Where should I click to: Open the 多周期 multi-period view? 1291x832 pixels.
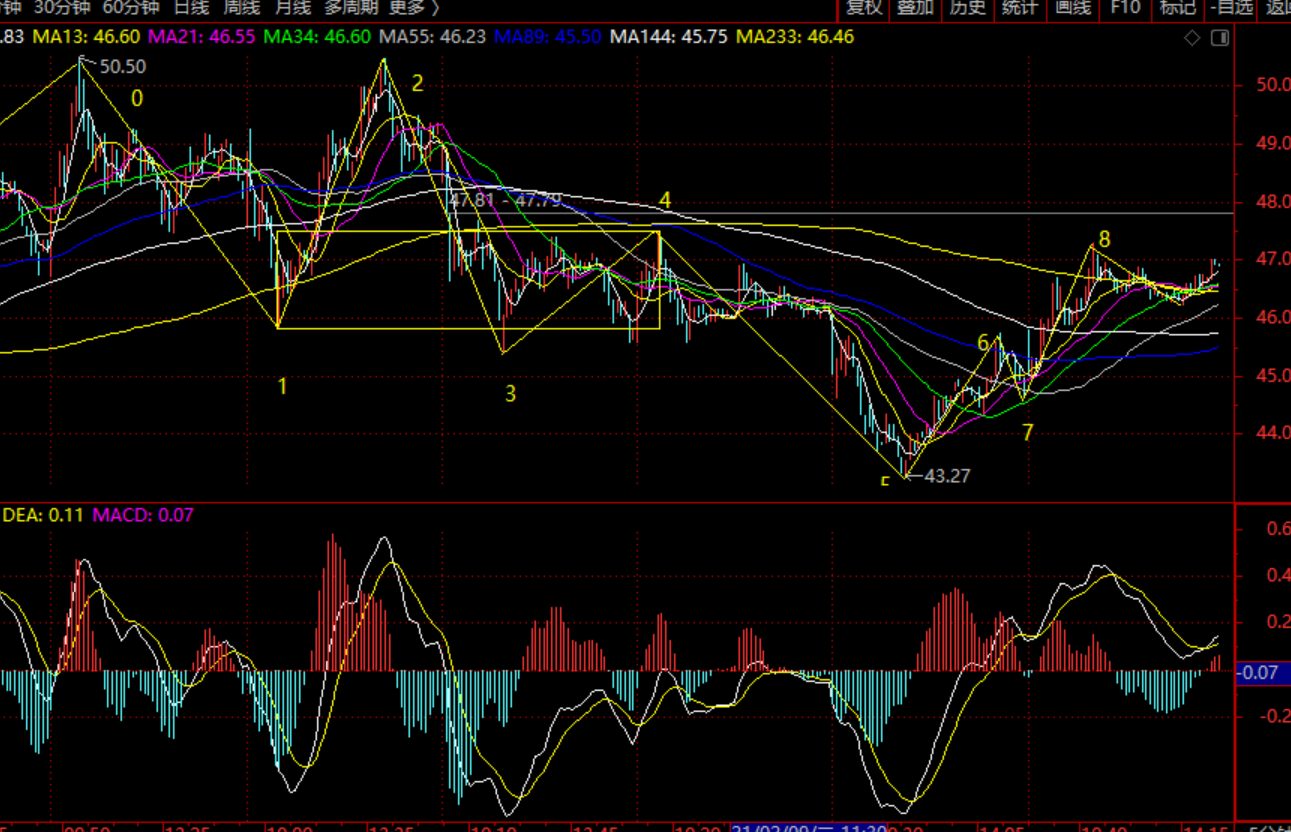350,8
